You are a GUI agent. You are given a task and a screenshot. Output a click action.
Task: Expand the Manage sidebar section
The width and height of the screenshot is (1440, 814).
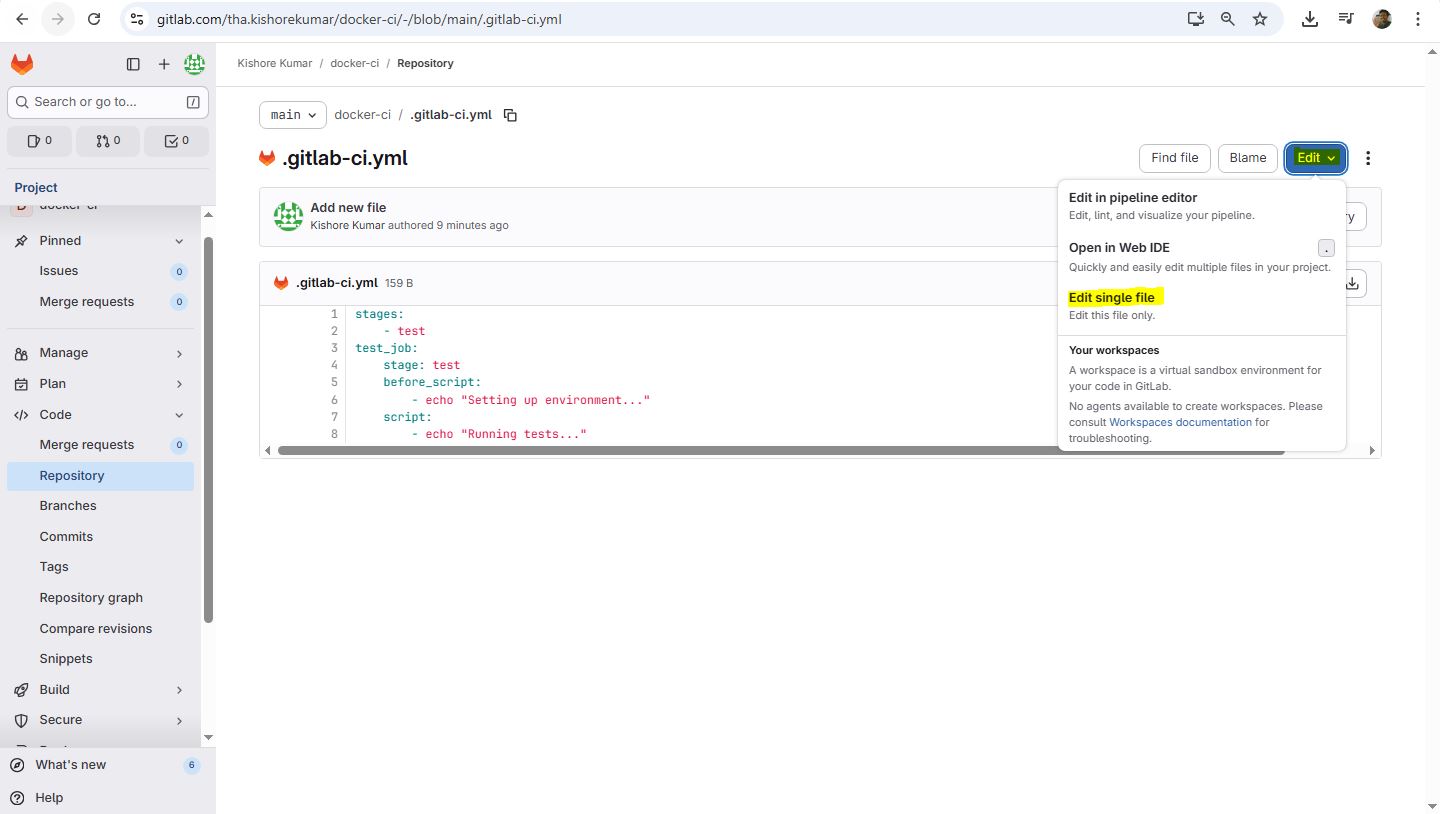pyautogui.click(x=179, y=353)
